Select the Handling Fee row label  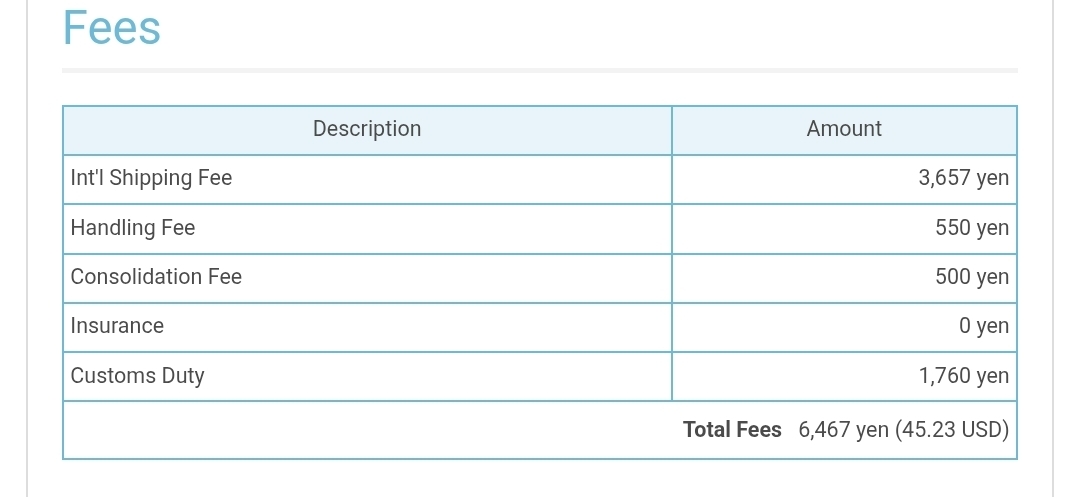coord(132,227)
